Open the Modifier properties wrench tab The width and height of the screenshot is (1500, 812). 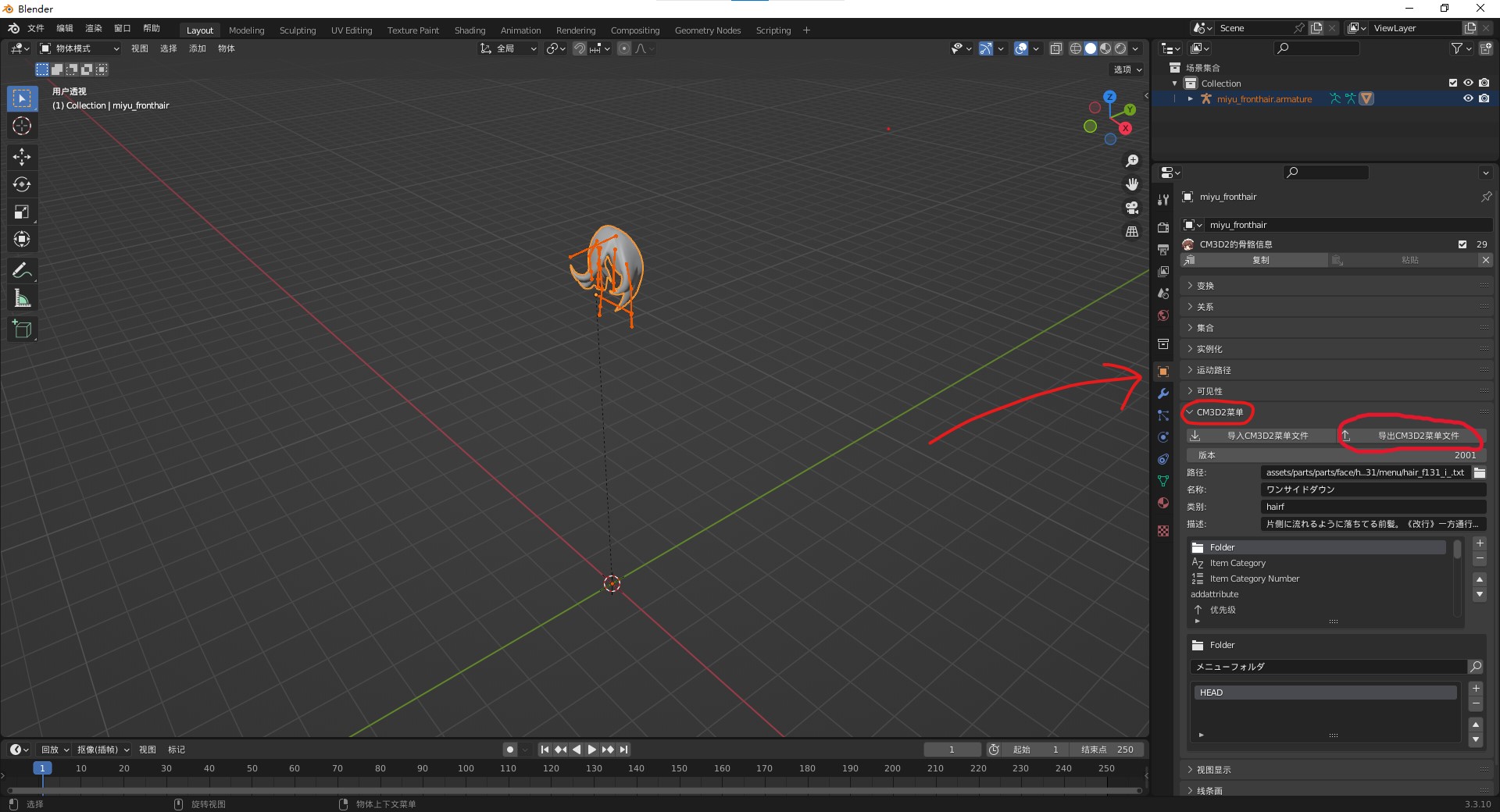point(1163,394)
